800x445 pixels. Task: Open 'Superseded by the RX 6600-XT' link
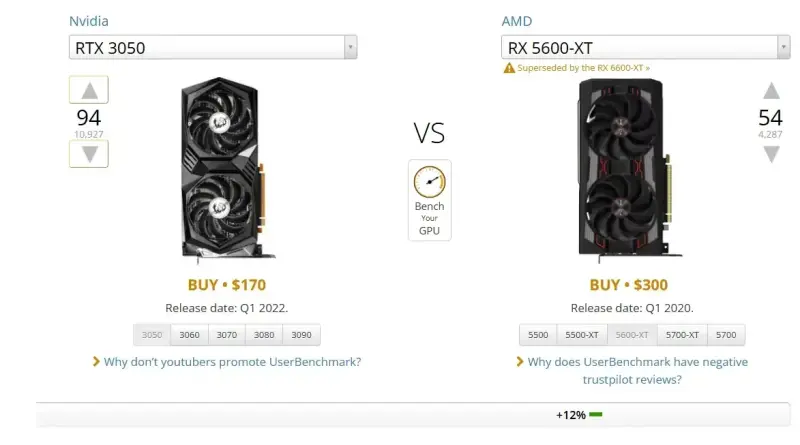pyautogui.click(x=583, y=68)
